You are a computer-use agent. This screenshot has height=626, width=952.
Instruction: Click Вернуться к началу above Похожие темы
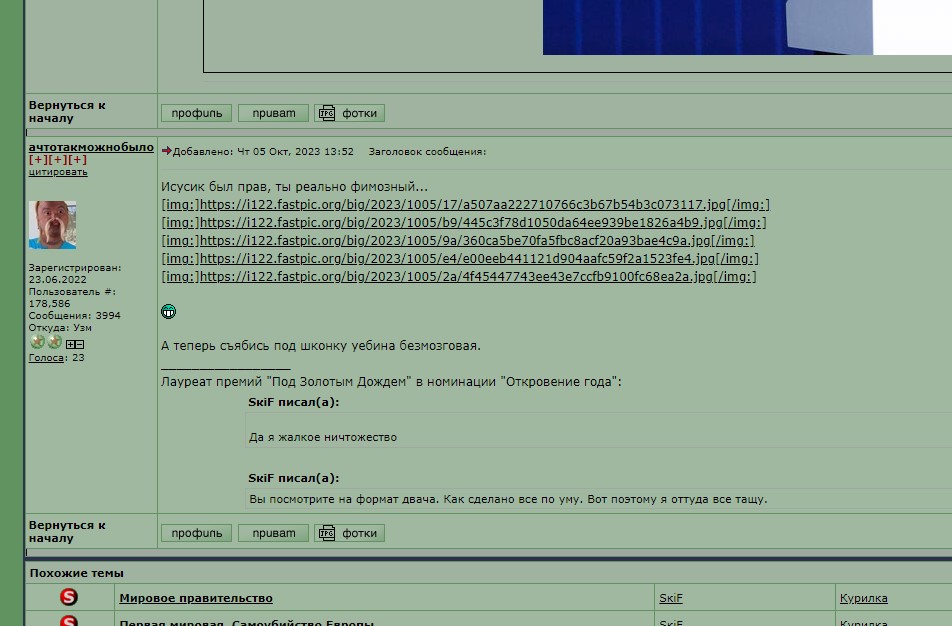[67, 532]
